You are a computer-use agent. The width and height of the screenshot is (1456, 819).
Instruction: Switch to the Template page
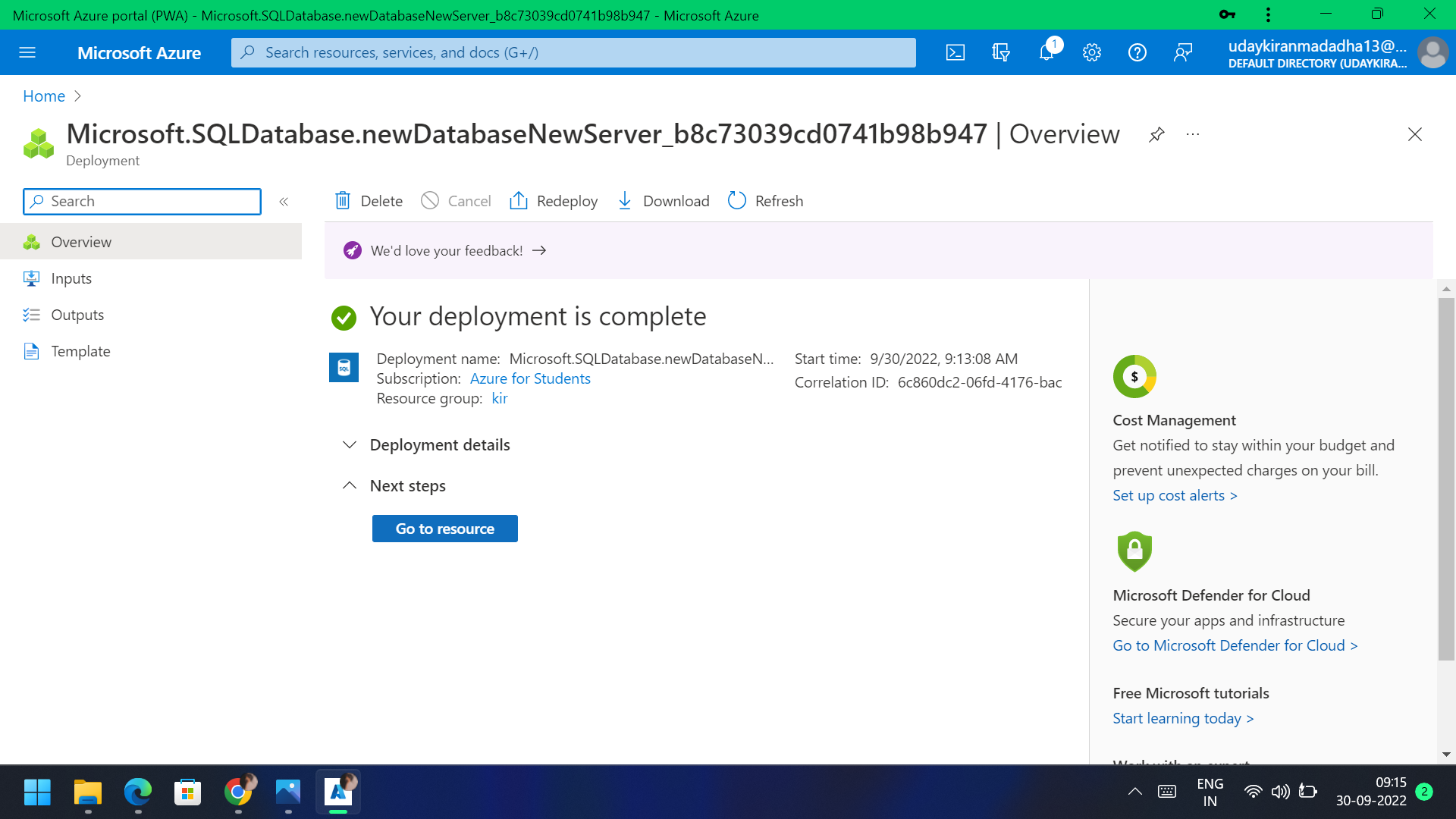(81, 351)
